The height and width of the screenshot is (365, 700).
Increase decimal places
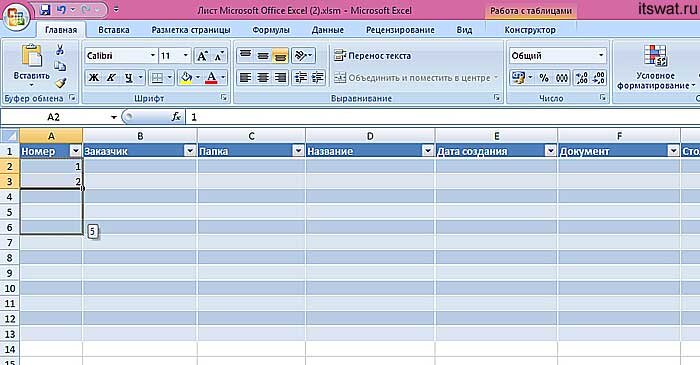(582, 78)
